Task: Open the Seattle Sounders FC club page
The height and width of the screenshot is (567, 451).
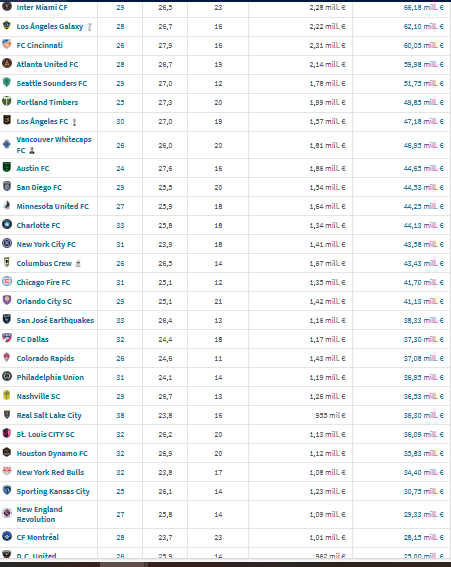Action: click(x=52, y=83)
